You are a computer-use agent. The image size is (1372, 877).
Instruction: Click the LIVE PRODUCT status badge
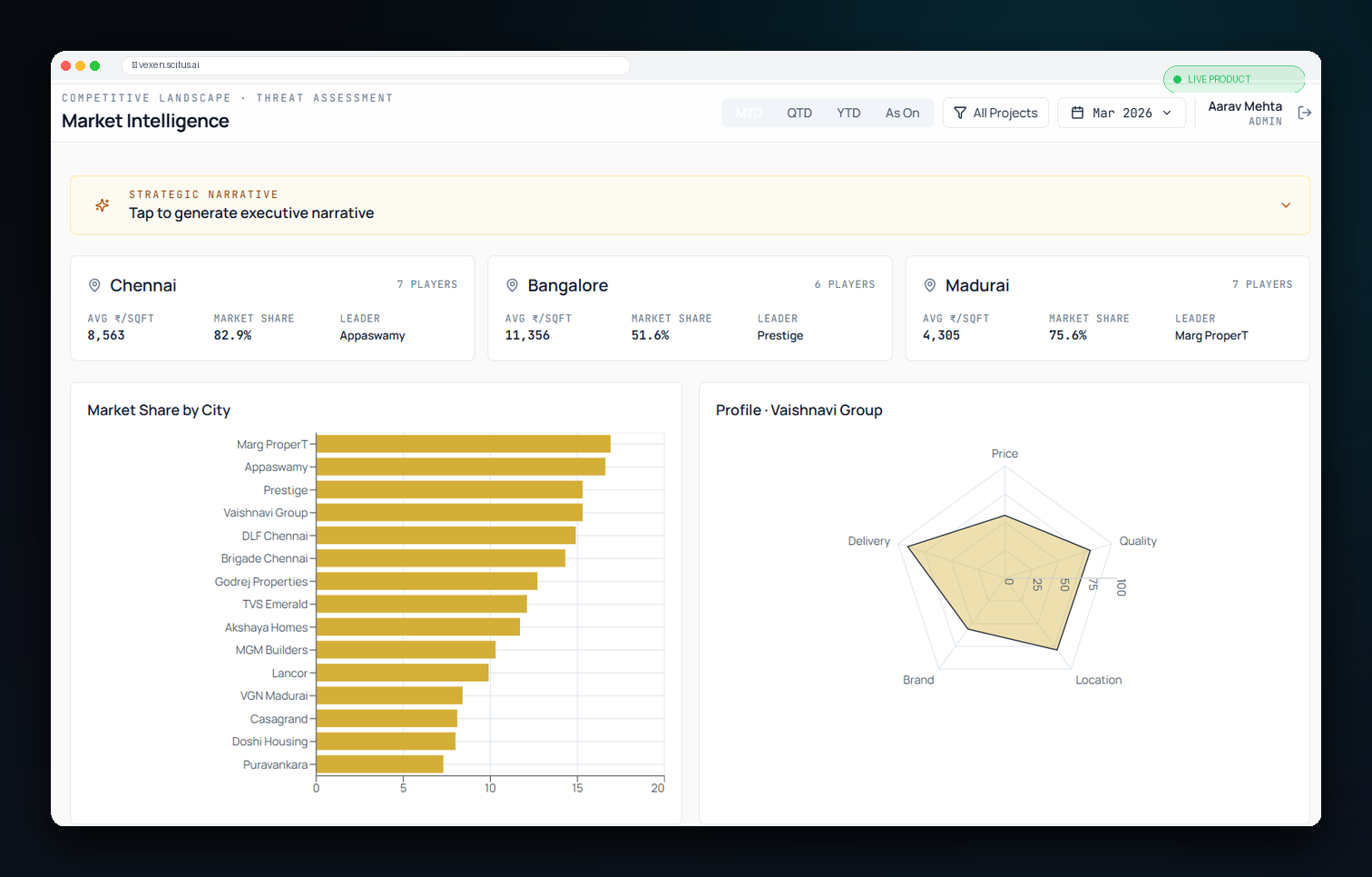tap(1234, 79)
